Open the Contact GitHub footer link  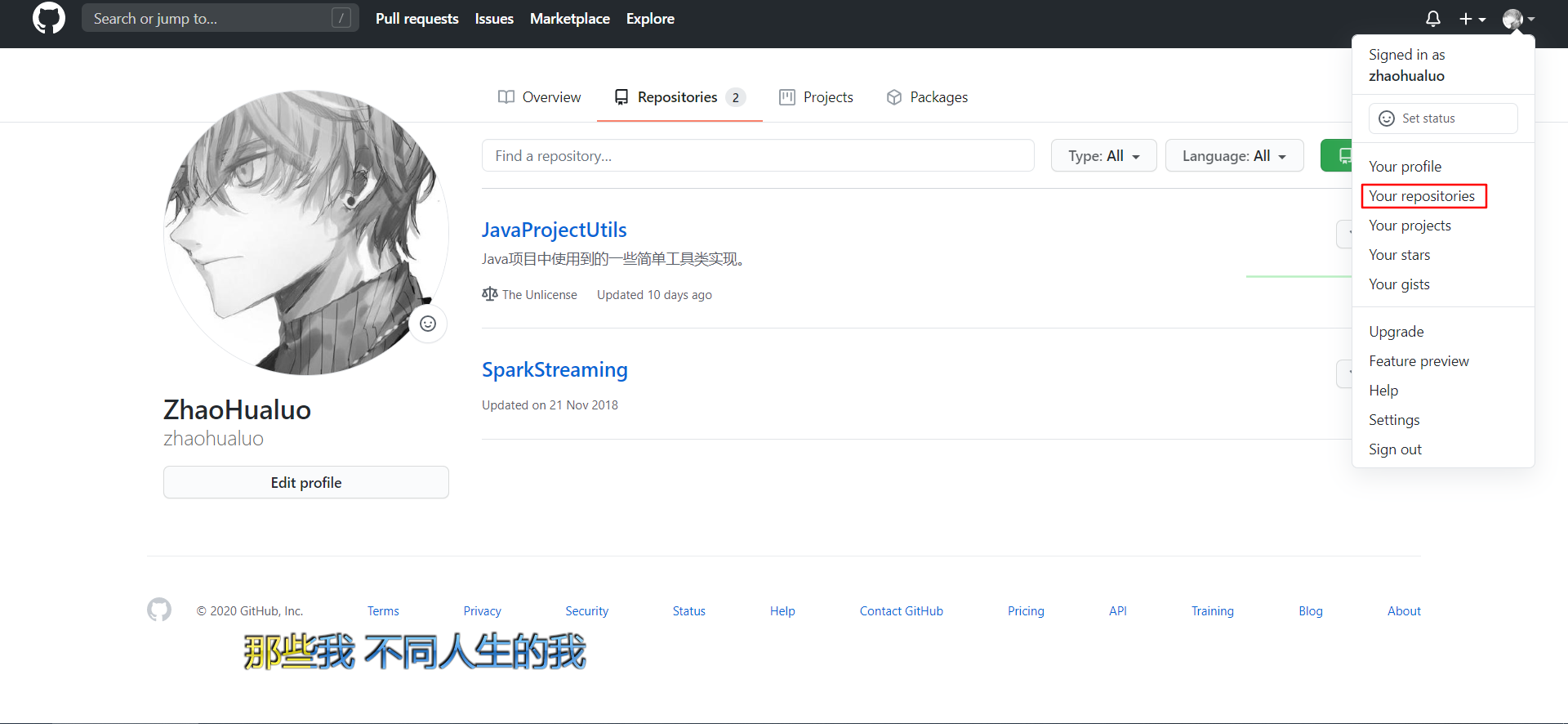coord(901,611)
